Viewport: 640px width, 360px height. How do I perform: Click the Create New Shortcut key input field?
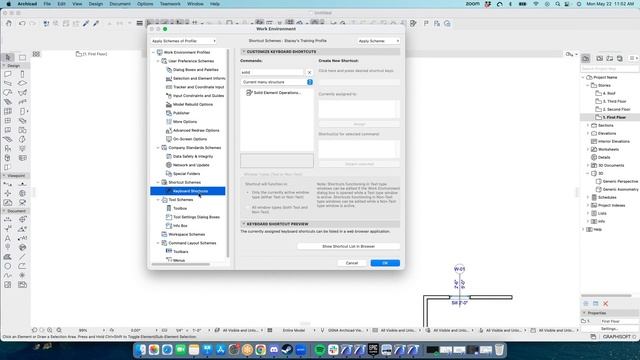pos(359,83)
